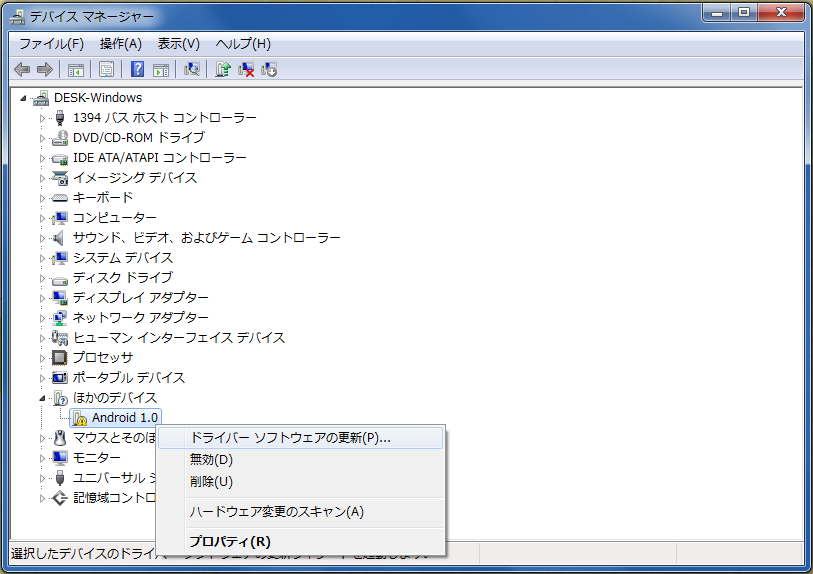Viewport: 813px width, 574px height.
Task: Click the network adapter icon
Action: click(60, 317)
